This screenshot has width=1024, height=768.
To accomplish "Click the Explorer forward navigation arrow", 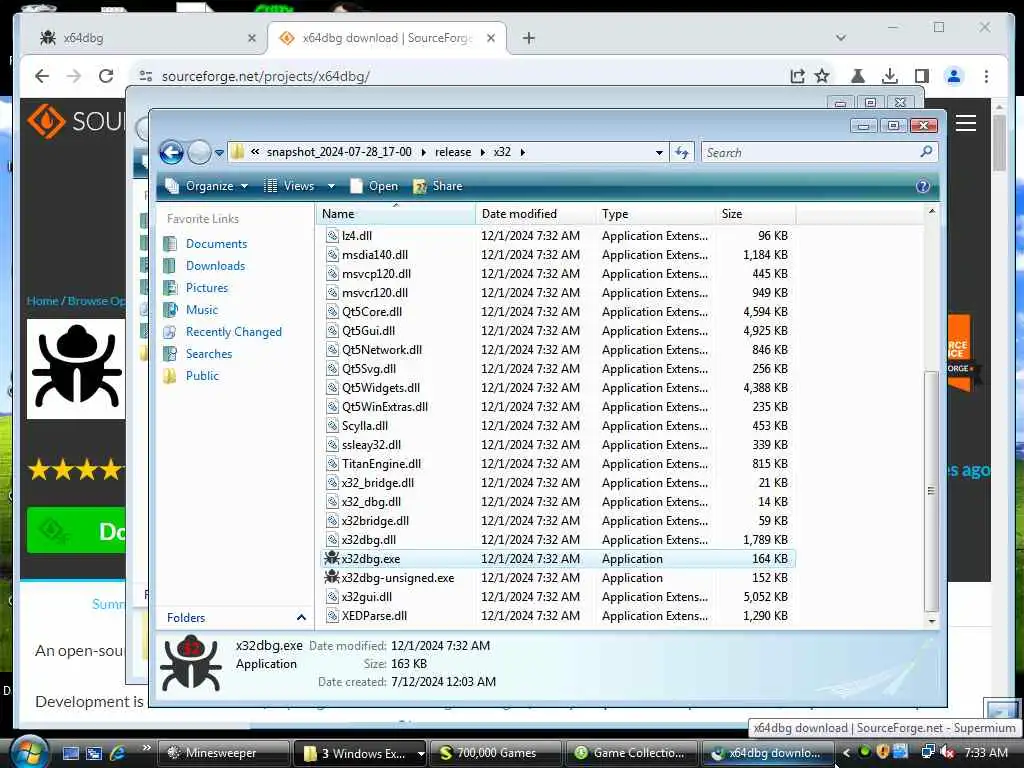I will pyautogui.click(x=199, y=152).
